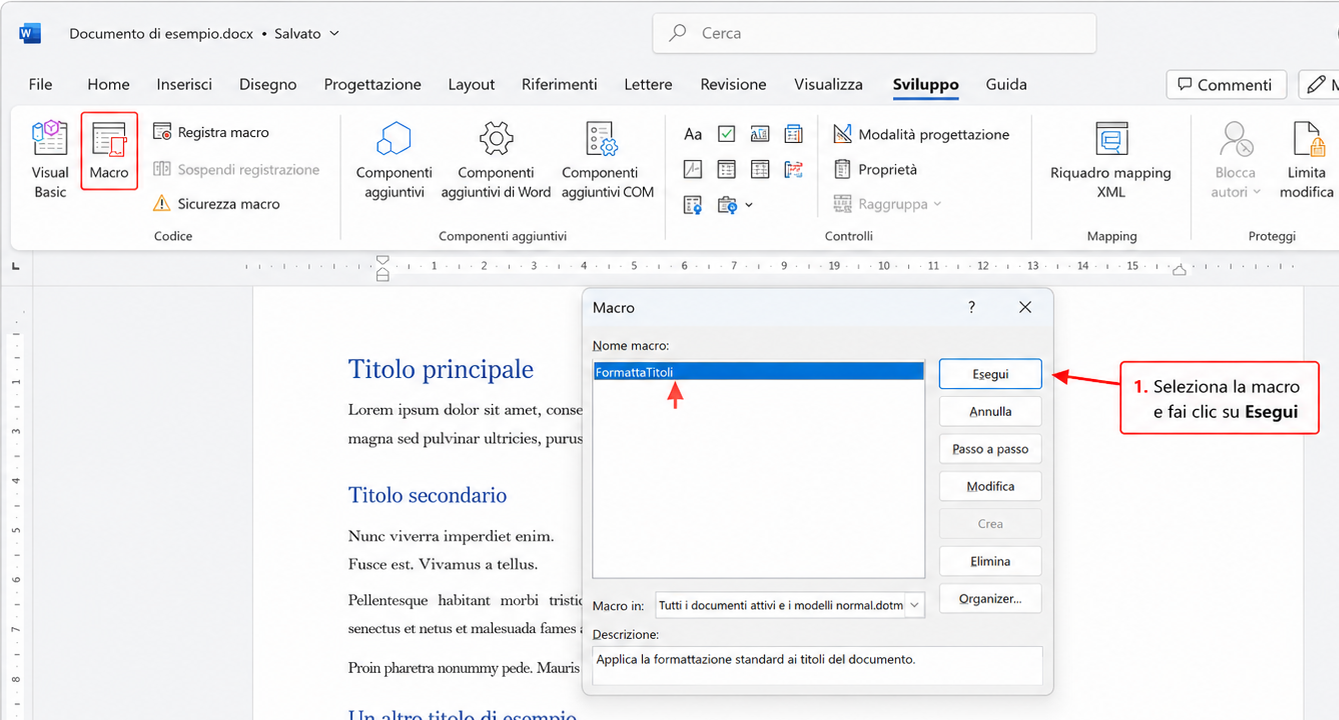
Task: Open the Macro in combo box
Action: pos(790,605)
